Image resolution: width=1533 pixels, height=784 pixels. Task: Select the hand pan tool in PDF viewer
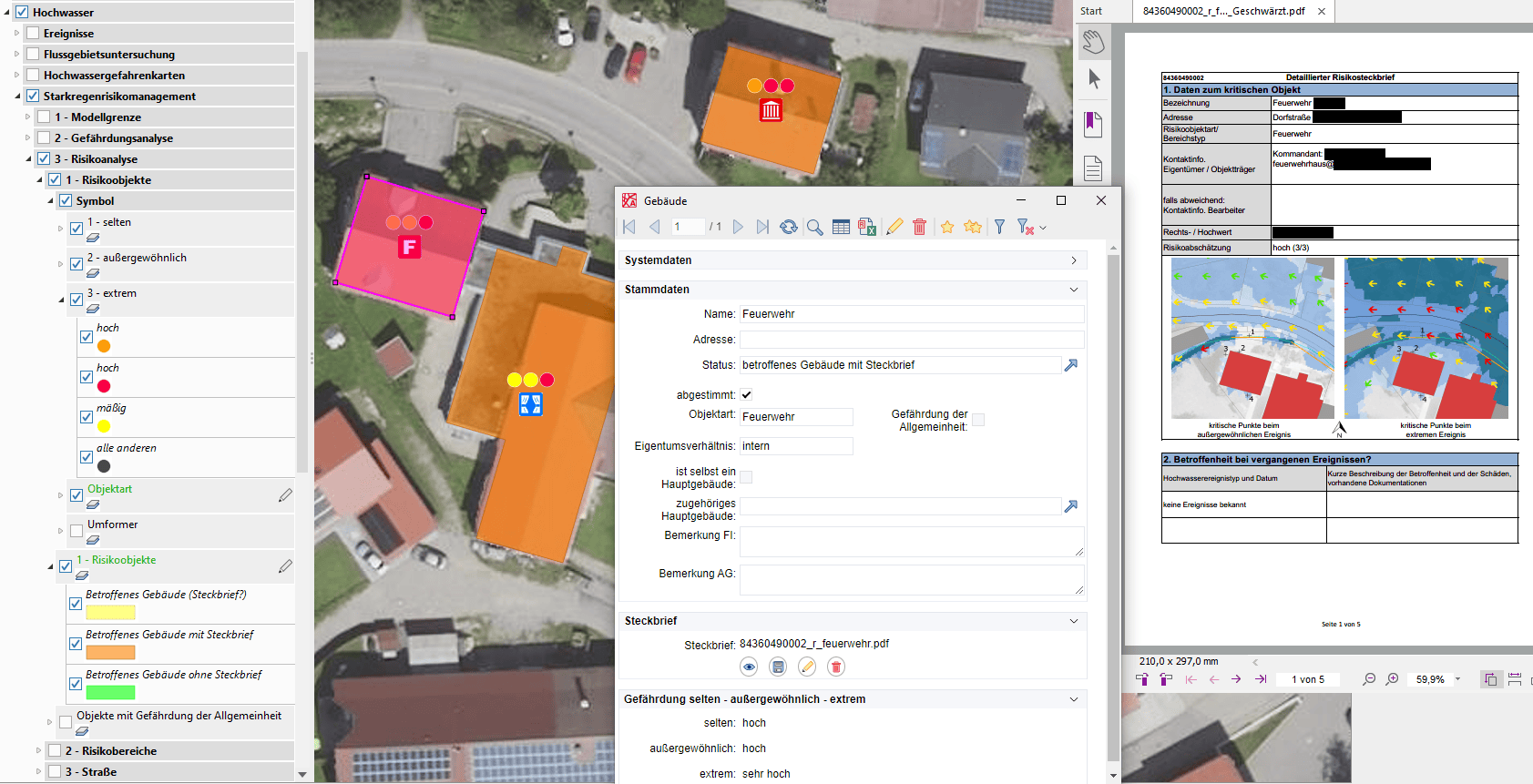1093,42
